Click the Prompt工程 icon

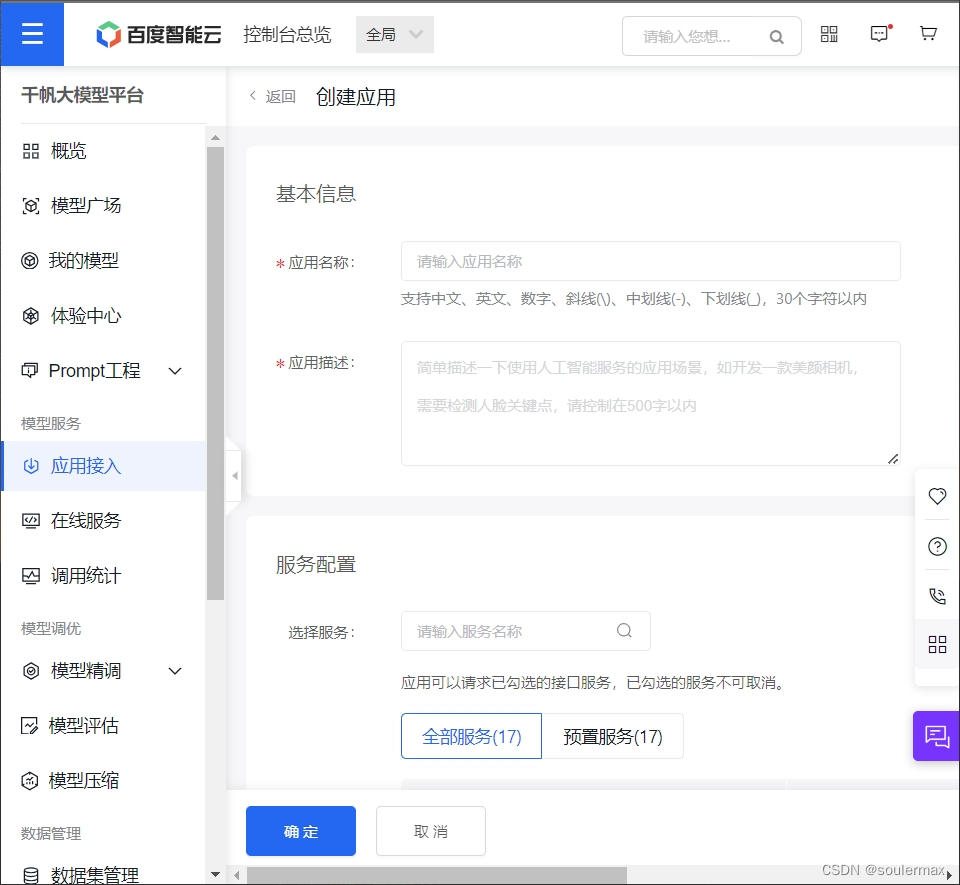tap(29, 371)
